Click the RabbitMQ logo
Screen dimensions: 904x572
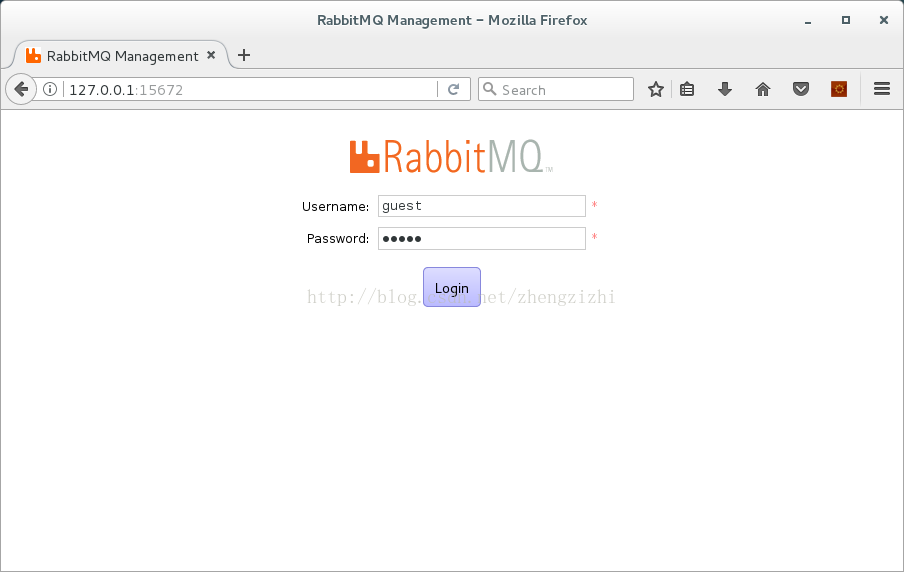pyautogui.click(x=451, y=156)
